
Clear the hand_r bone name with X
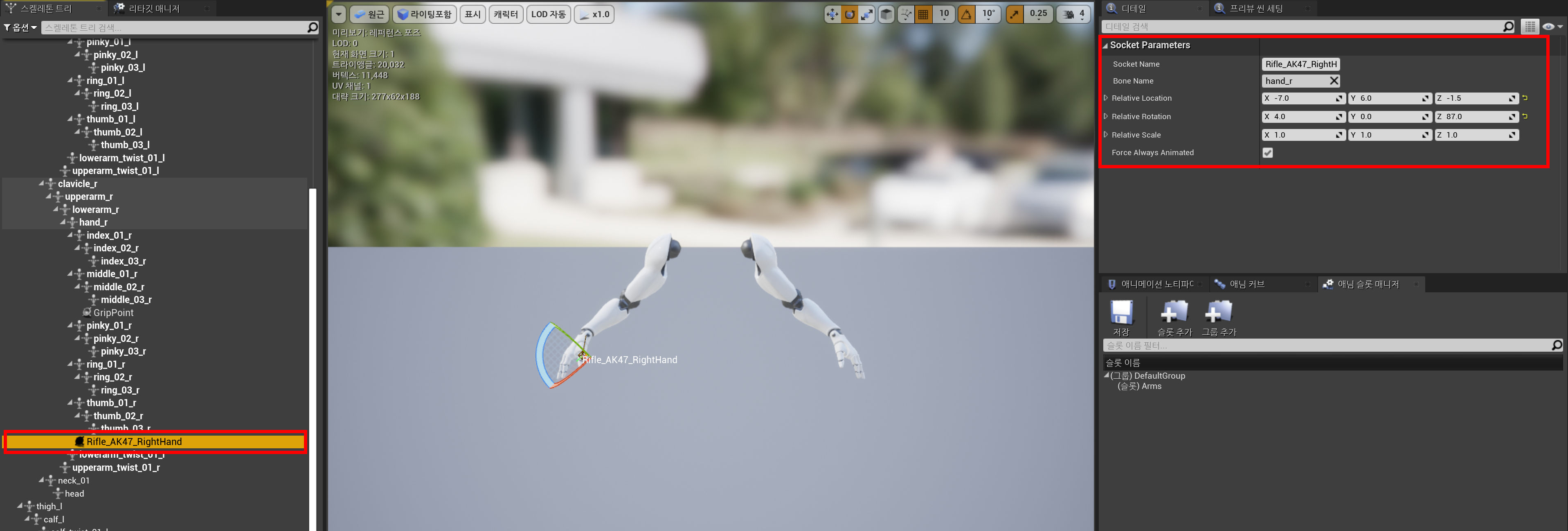click(x=1334, y=80)
